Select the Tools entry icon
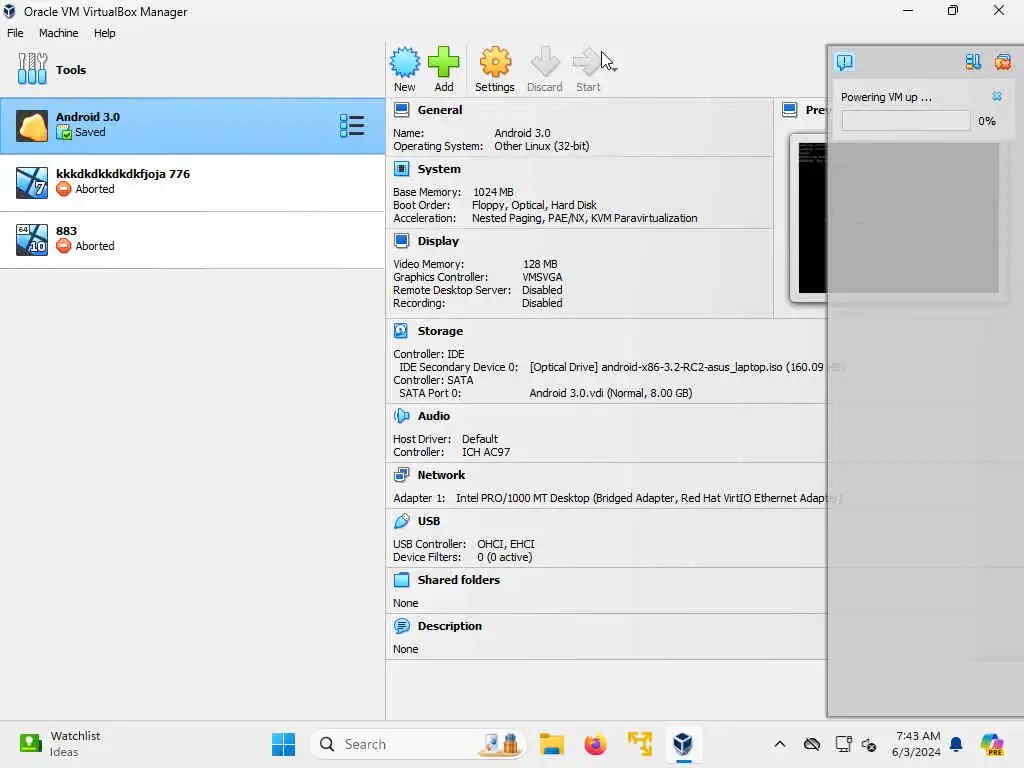Screen dimensions: 1024x768 (32, 69)
